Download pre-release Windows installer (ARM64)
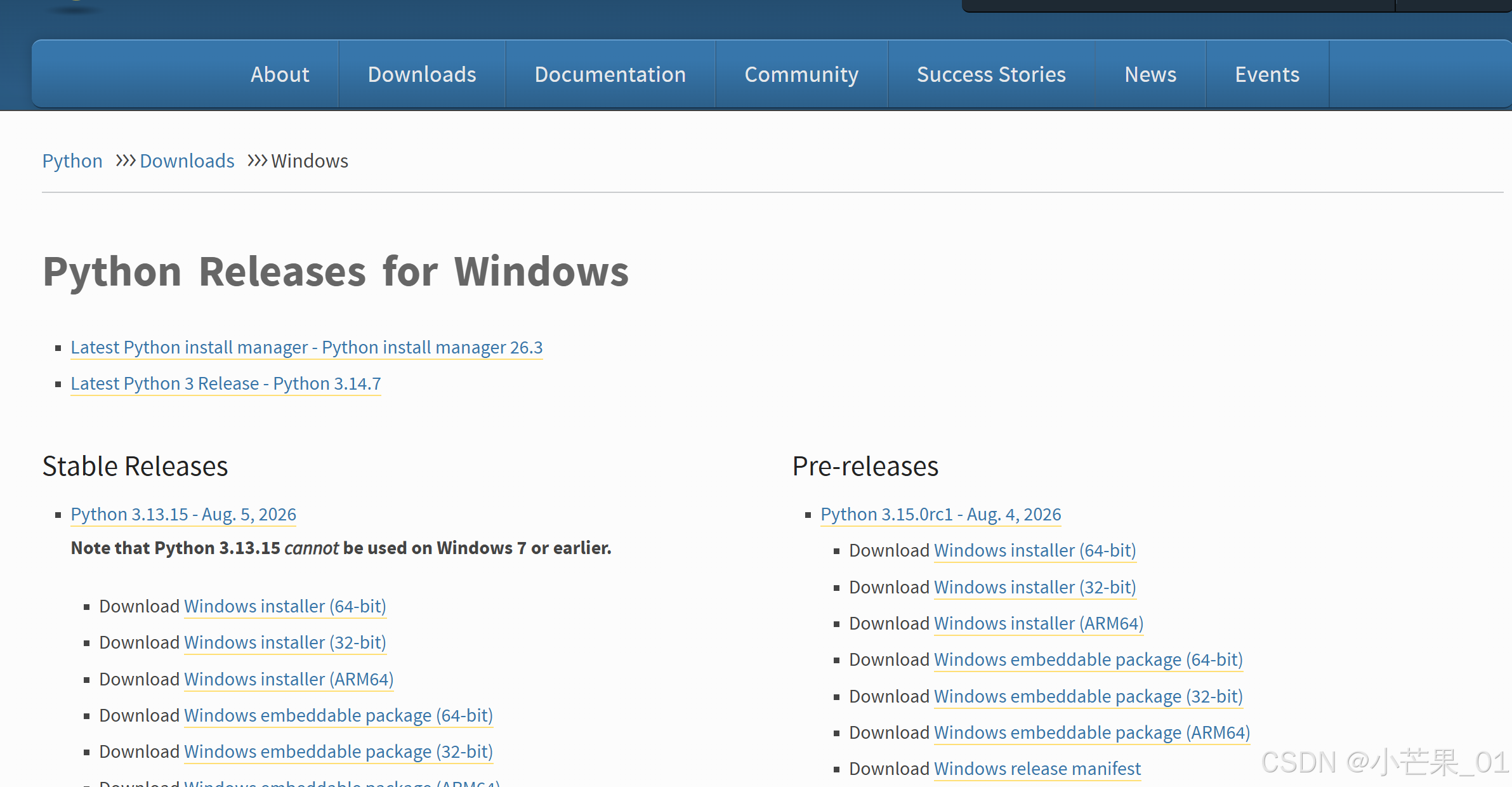This screenshot has width=1512, height=787. (1039, 624)
